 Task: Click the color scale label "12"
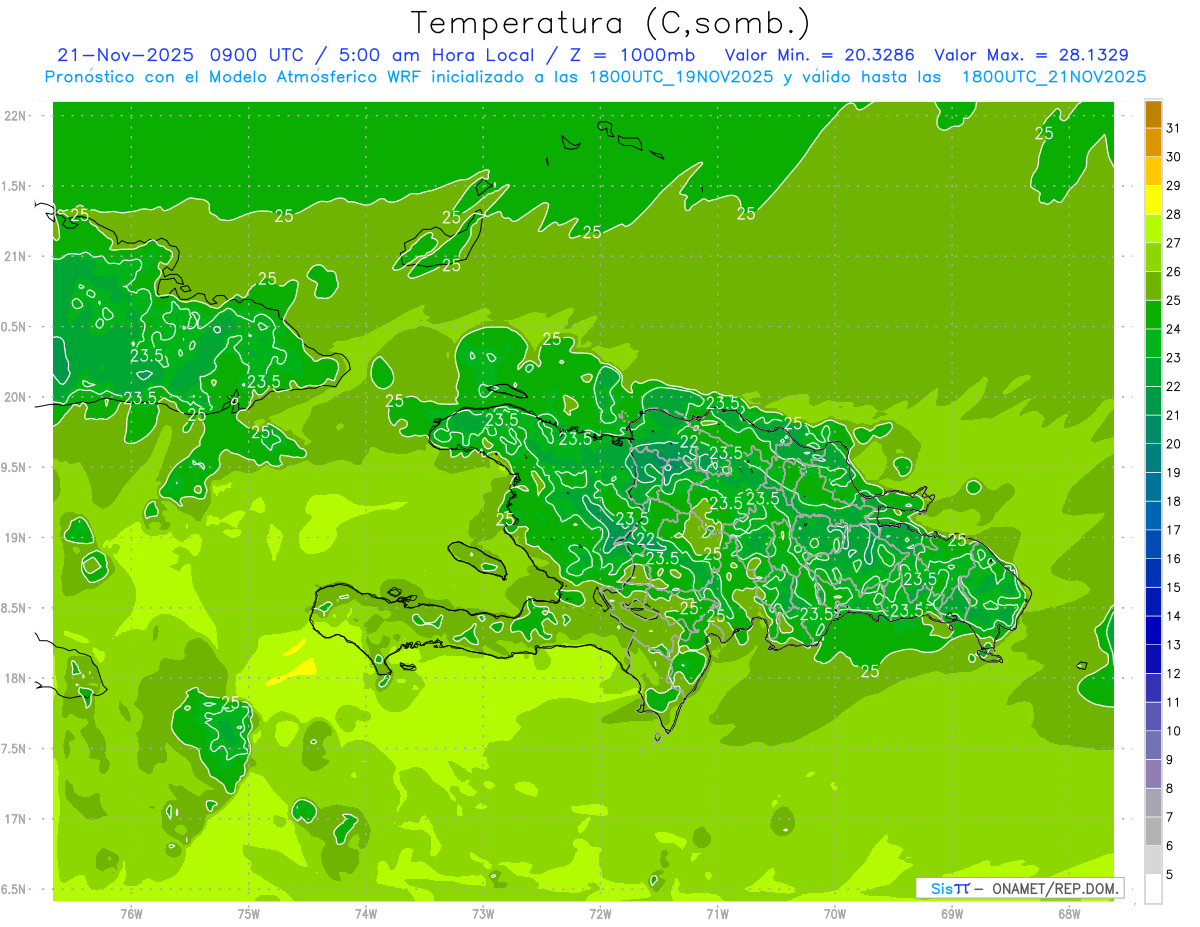(1174, 674)
